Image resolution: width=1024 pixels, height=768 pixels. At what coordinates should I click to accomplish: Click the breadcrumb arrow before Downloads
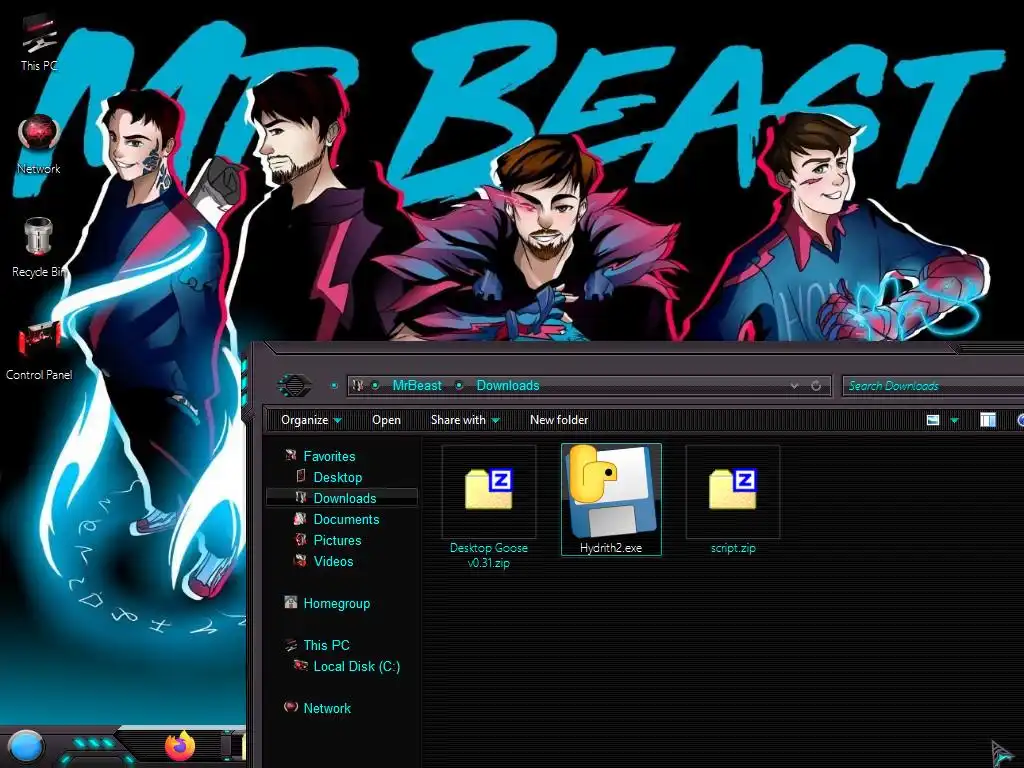(459, 385)
